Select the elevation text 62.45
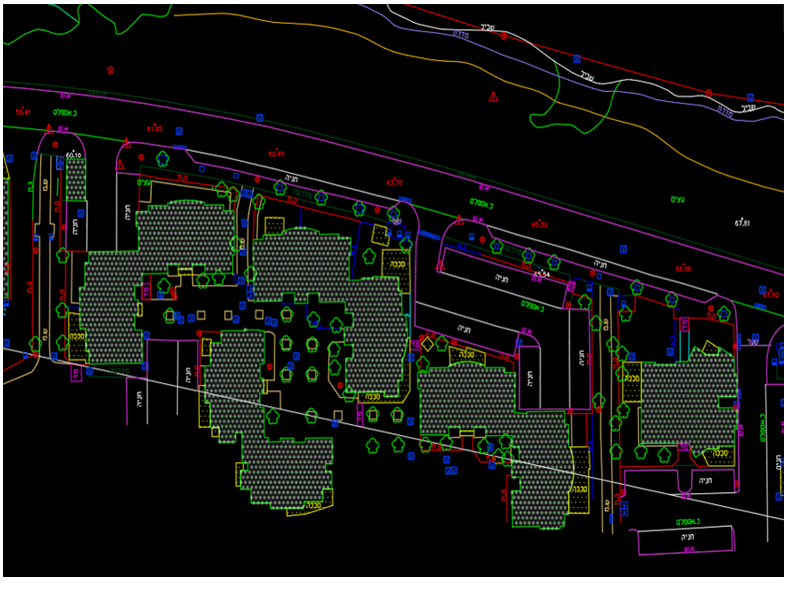 point(276,154)
